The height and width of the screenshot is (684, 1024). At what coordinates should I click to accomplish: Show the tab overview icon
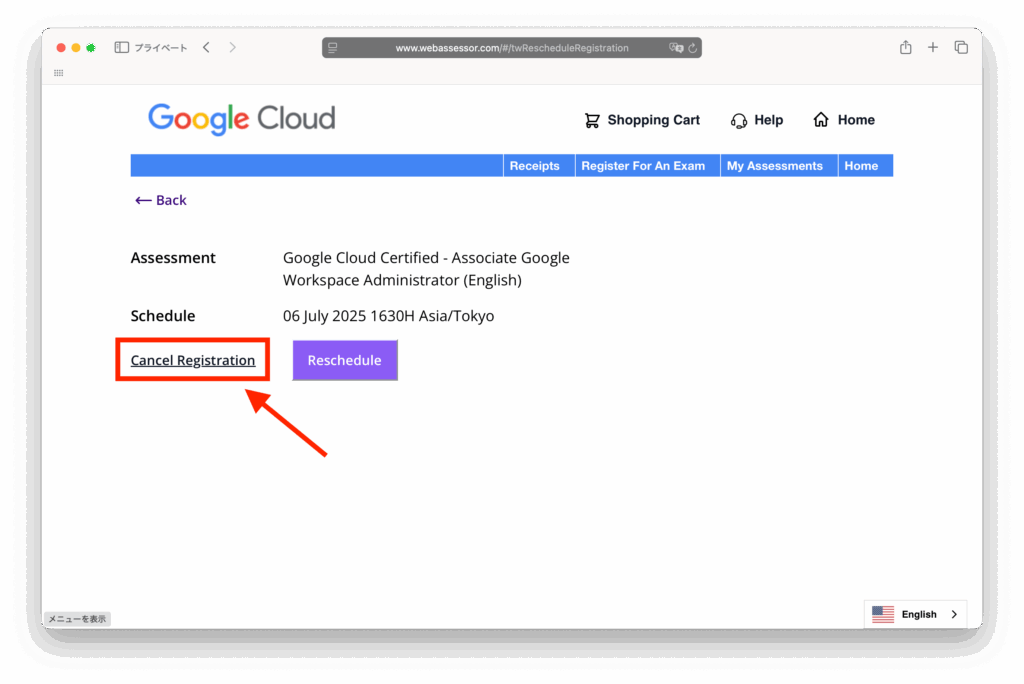961,47
